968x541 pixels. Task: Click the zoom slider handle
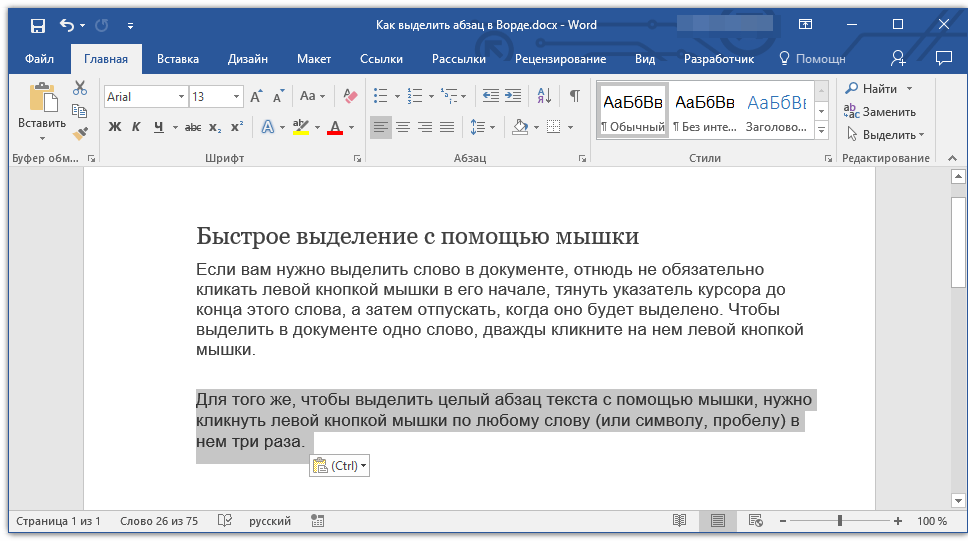[x=840, y=521]
